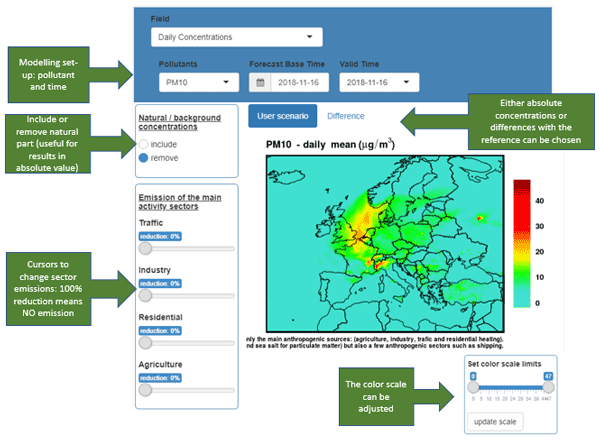This screenshot has width=600, height=440.
Task: Select the remove natural concentrations radio
Action: (144, 158)
